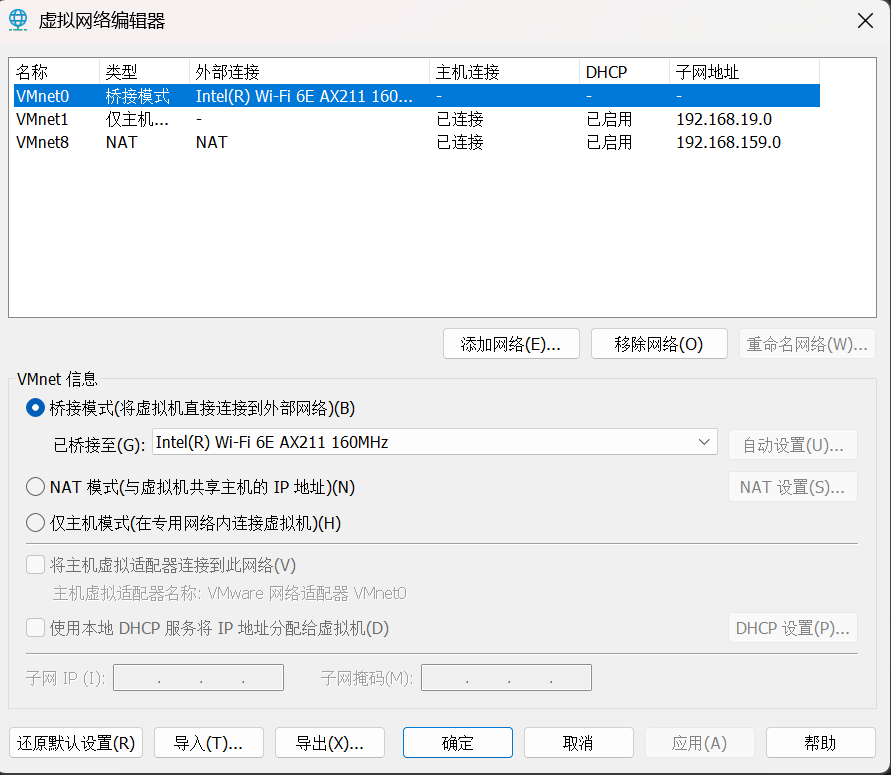
Task: Select the VMnet8 row
Action: point(417,141)
